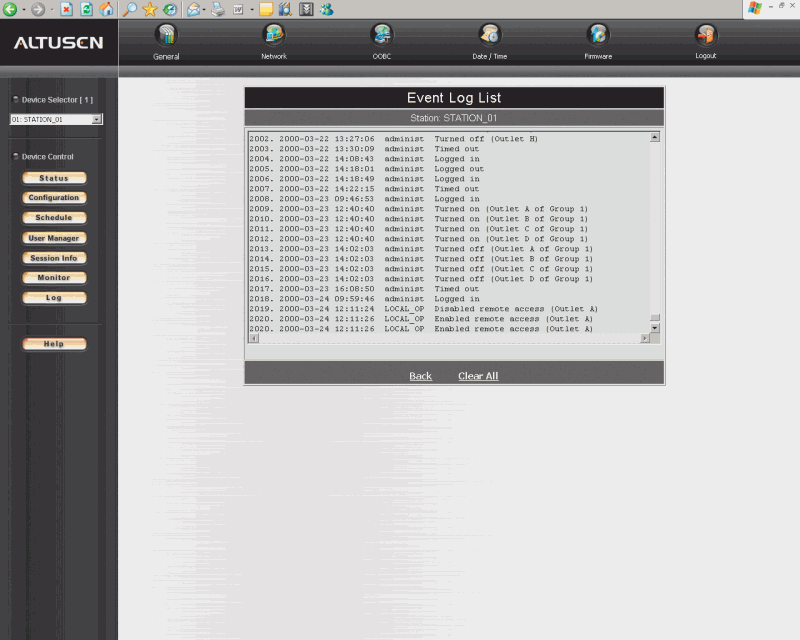
Task: Open the browser Favorites star icon
Action: click(x=150, y=9)
